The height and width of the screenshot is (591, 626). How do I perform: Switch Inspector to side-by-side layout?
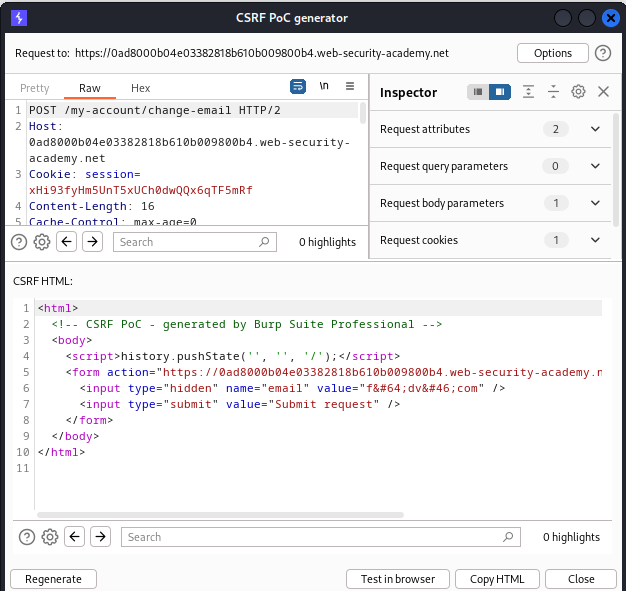[500, 92]
